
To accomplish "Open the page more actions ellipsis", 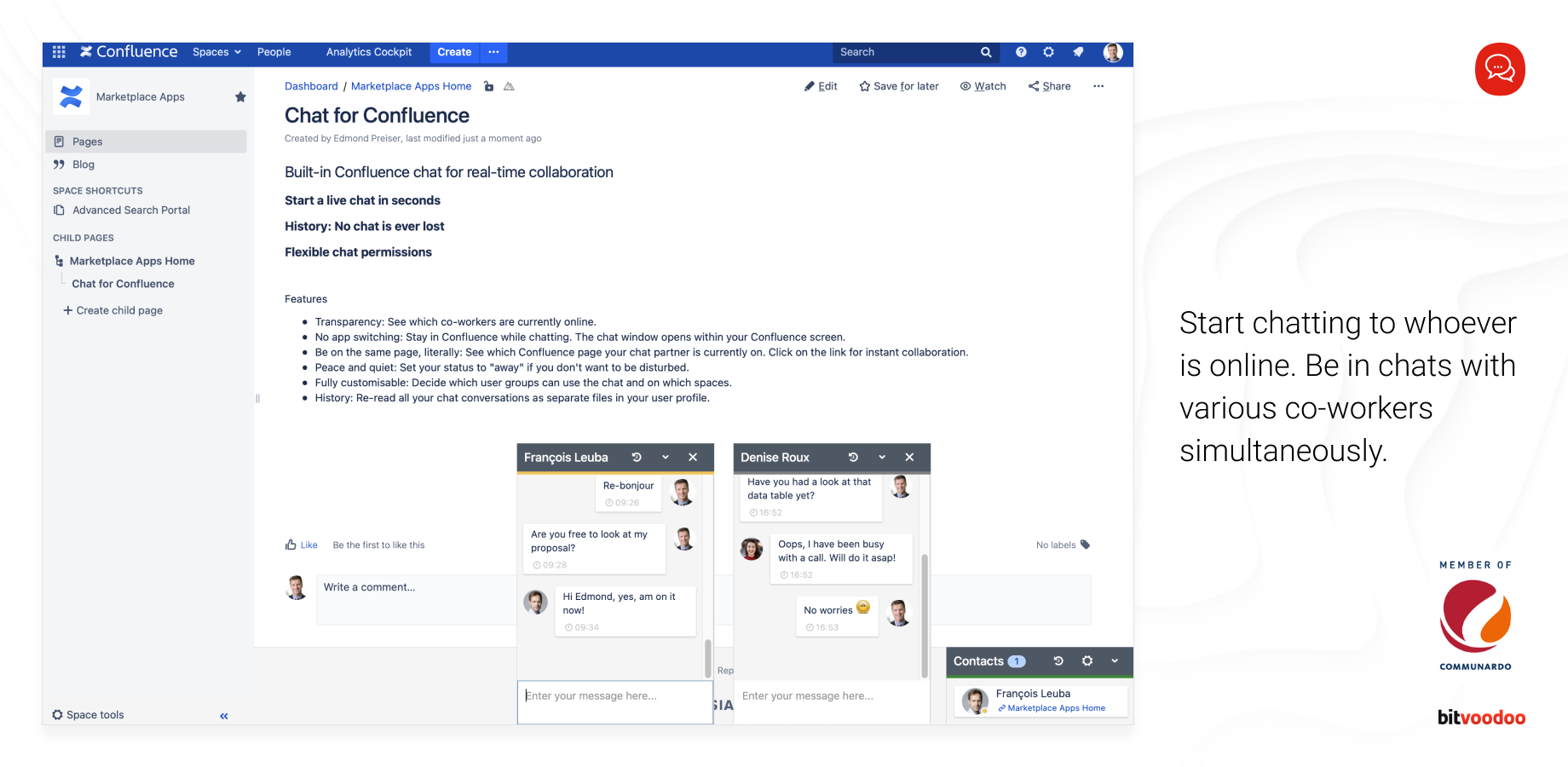I will click(x=1098, y=86).
